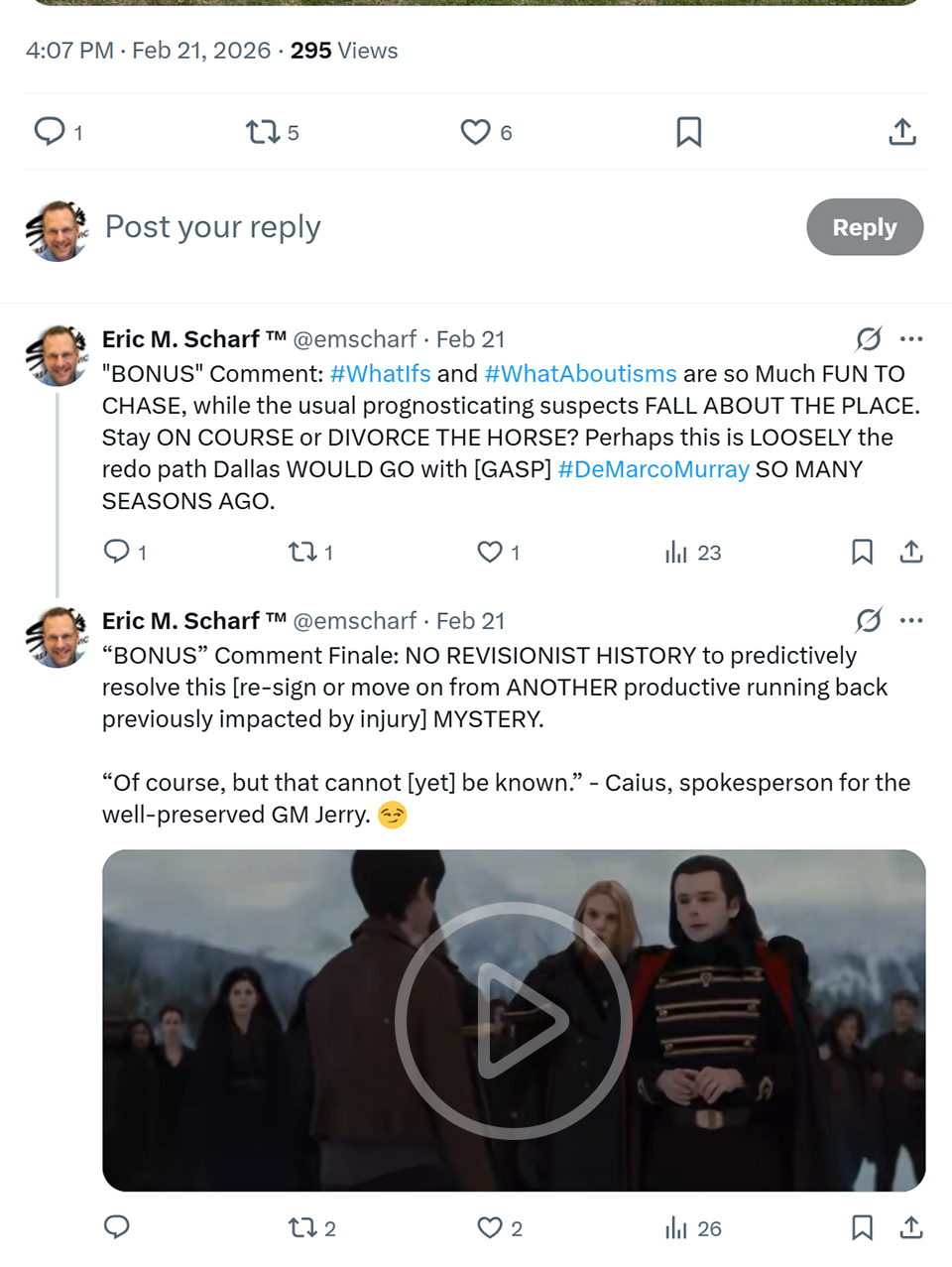Image resolution: width=952 pixels, height=1267 pixels.
Task: Open Grok icon on #WhatIfs reply
Action: tap(869, 339)
